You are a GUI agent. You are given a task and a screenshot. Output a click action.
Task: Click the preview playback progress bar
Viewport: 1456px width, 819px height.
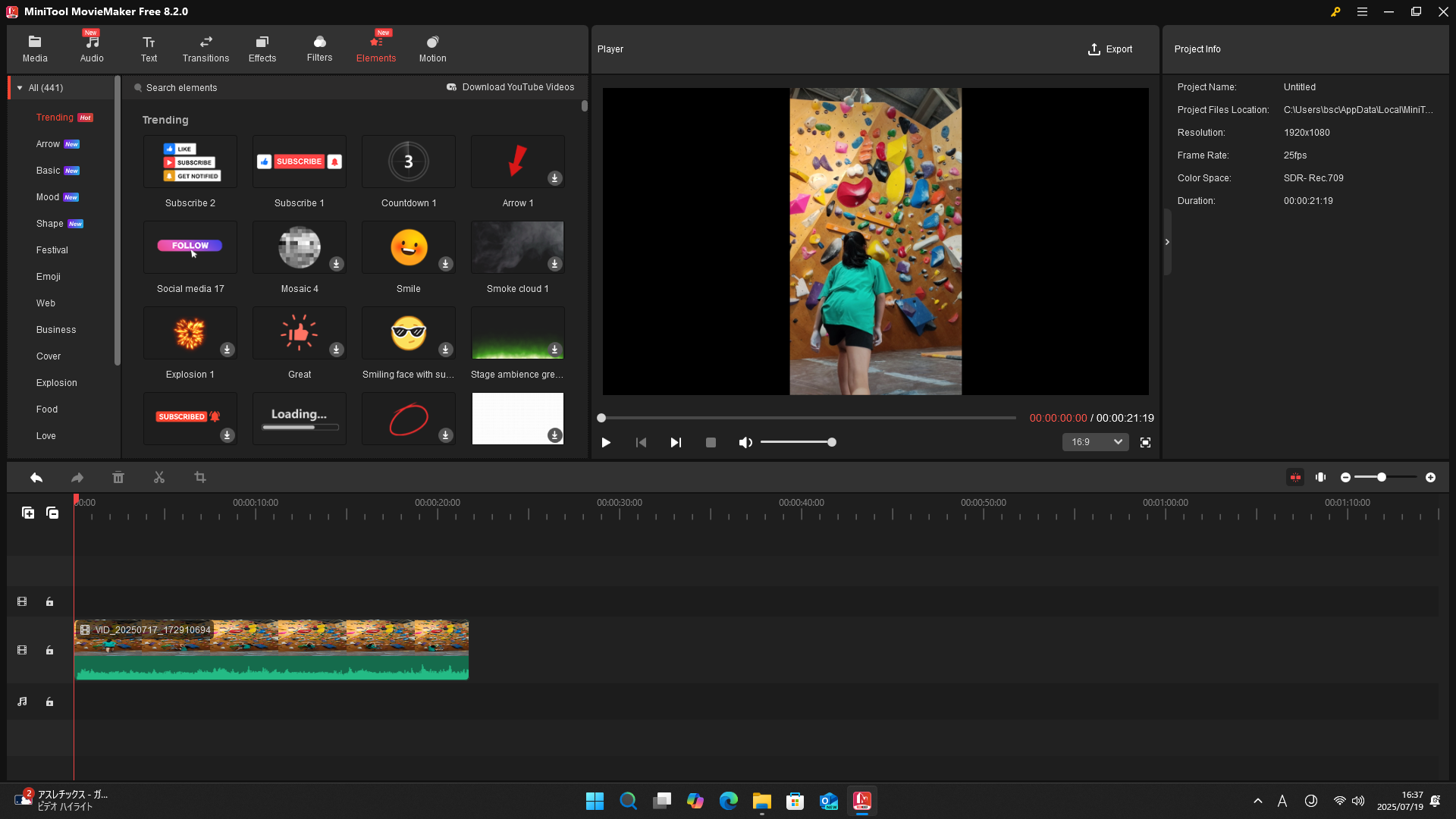coord(808,418)
